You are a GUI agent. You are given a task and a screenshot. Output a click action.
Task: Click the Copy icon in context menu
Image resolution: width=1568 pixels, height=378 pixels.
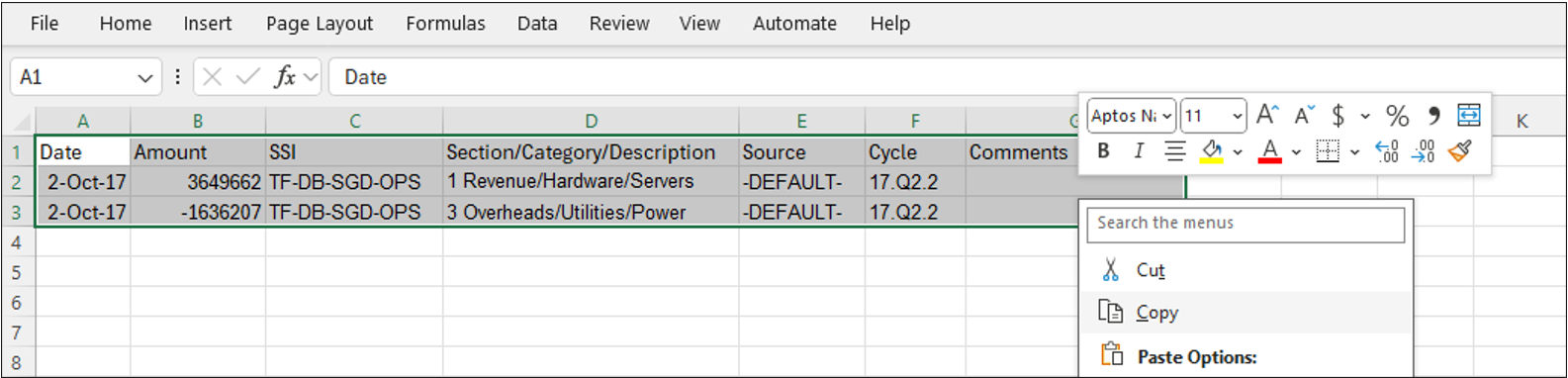coord(1111,313)
